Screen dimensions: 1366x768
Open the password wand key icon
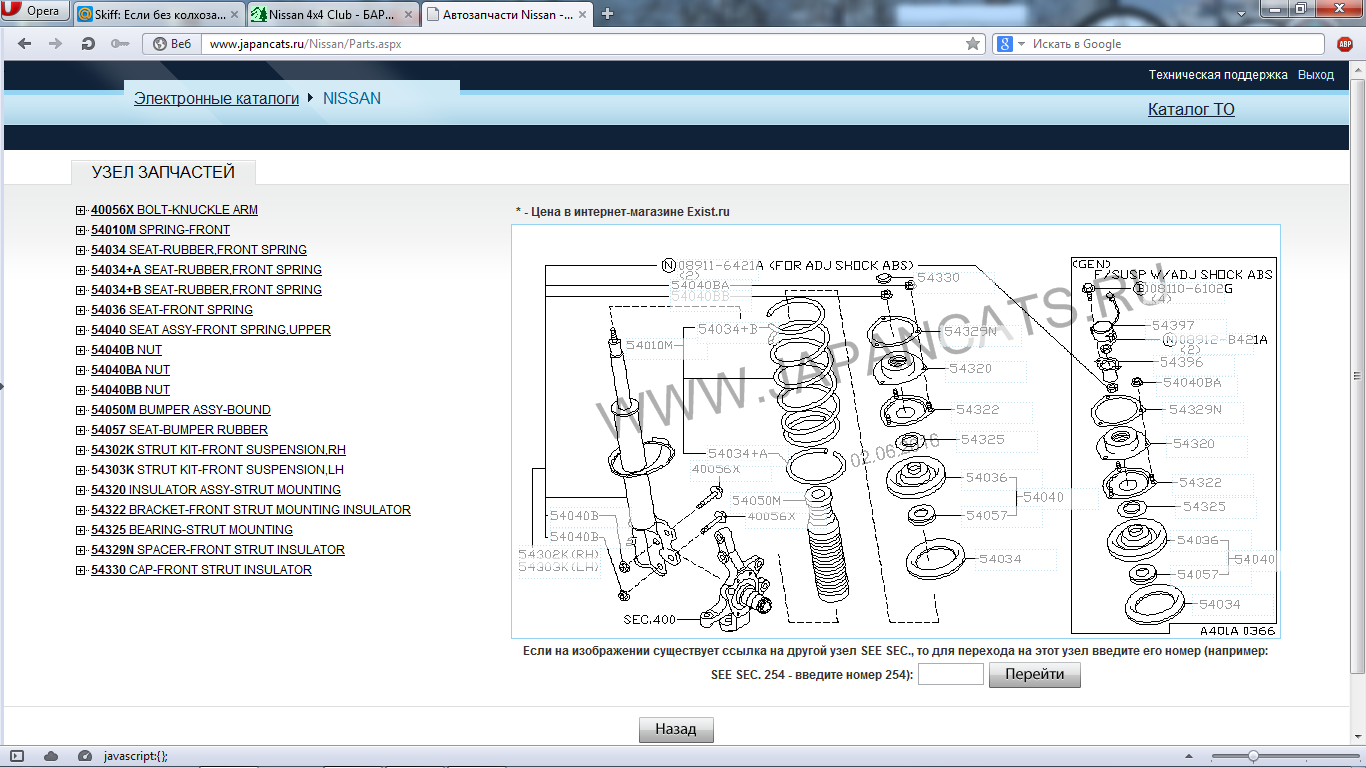click(120, 44)
